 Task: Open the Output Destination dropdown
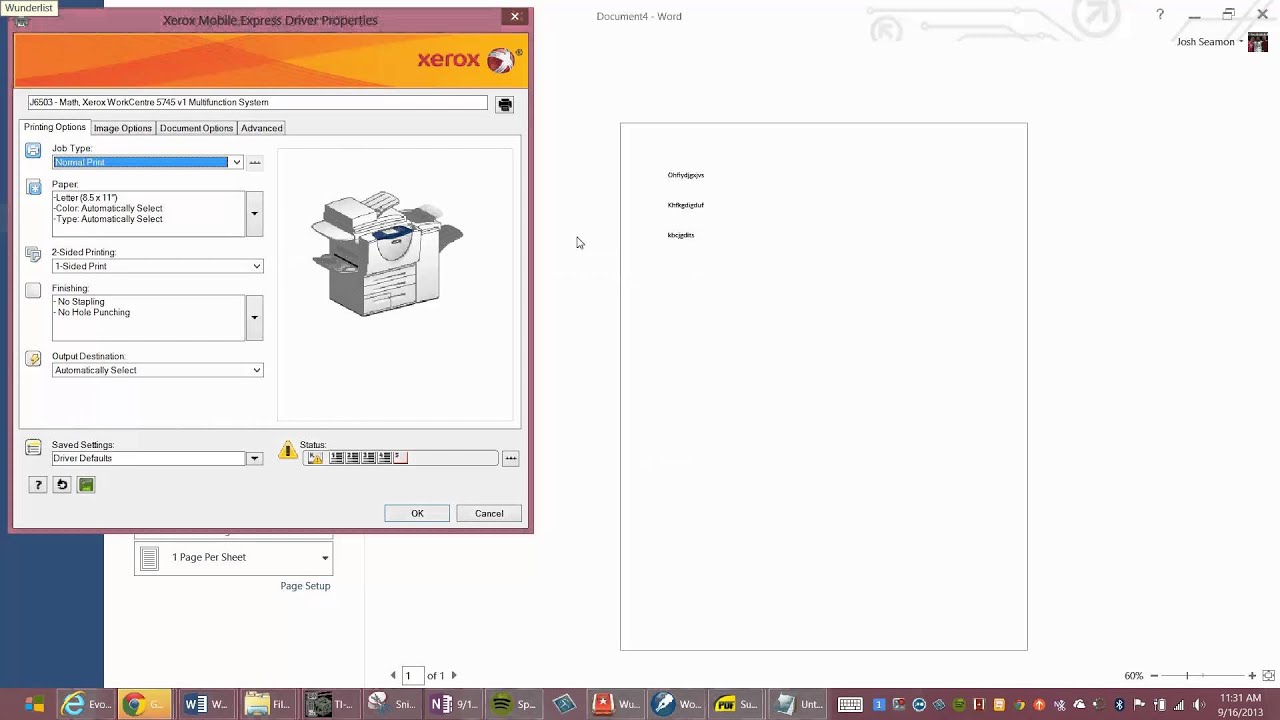pos(257,370)
